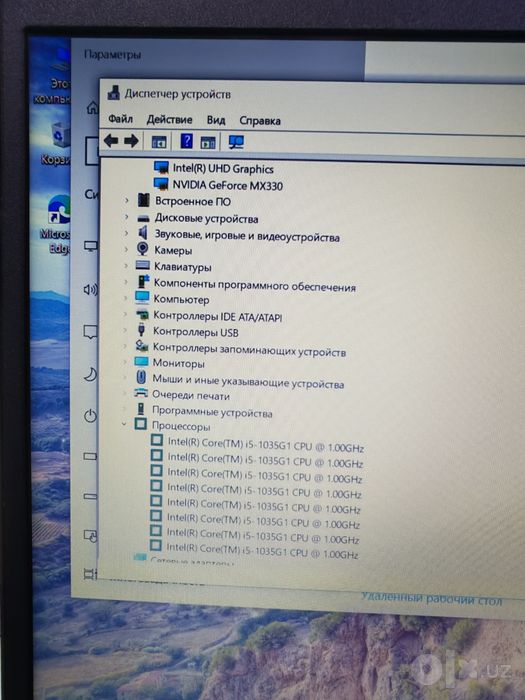This screenshot has width=525, height=700.
Task: Click the Программные устройства icon
Action: pyautogui.click(x=141, y=408)
